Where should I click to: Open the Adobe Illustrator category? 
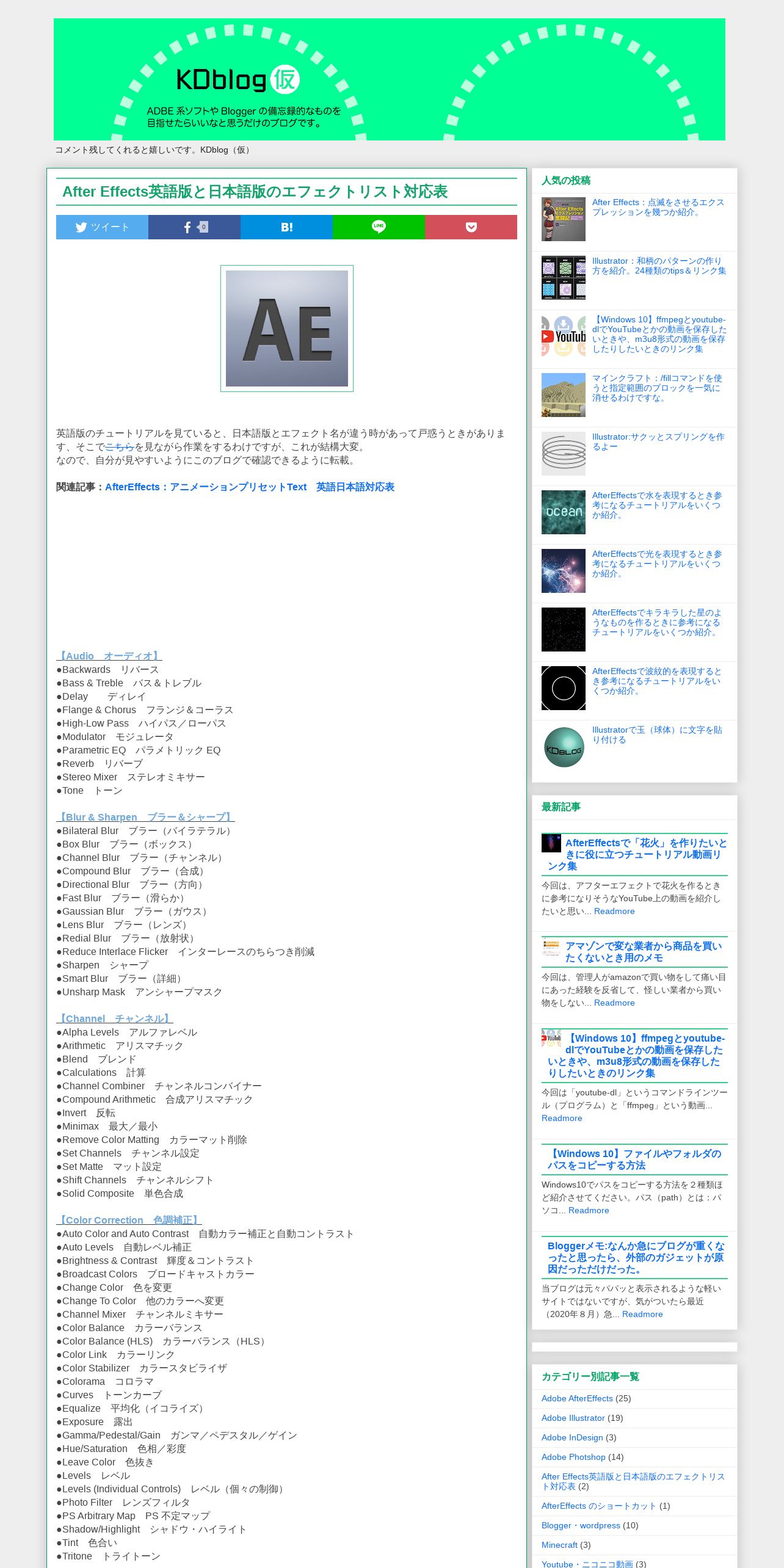pos(573,1418)
